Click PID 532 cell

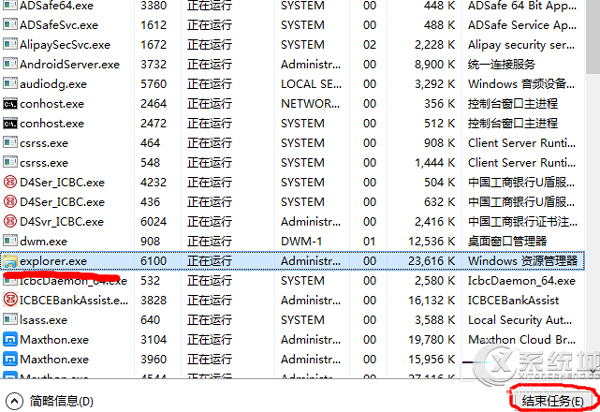click(150, 281)
